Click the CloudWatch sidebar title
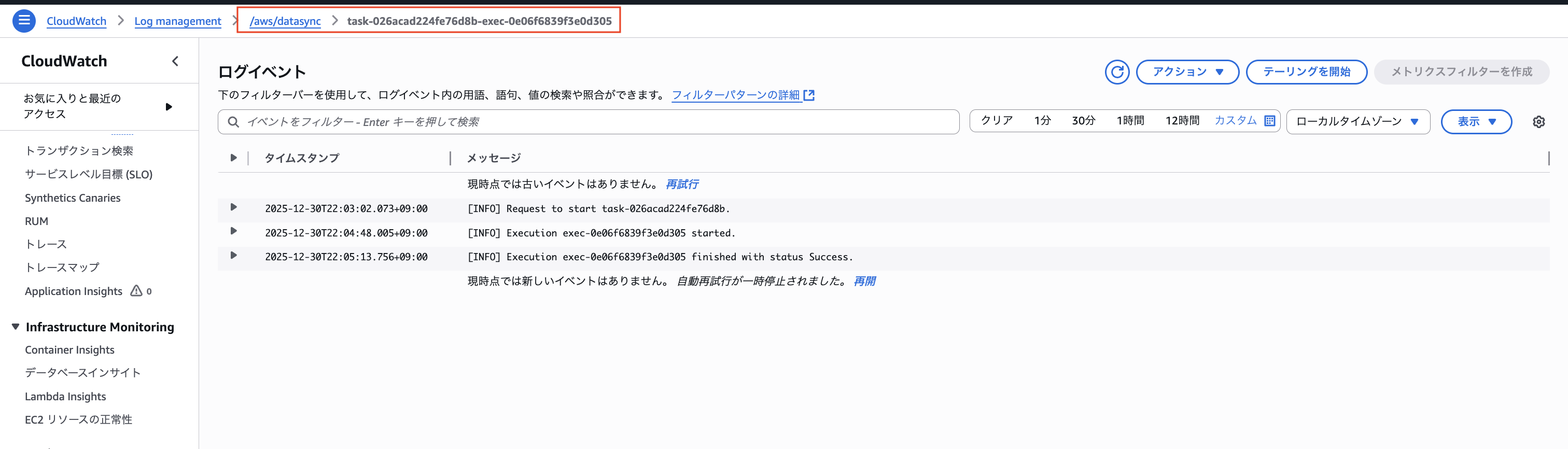Screen dimensions: 1568x449 pos(64,61)
